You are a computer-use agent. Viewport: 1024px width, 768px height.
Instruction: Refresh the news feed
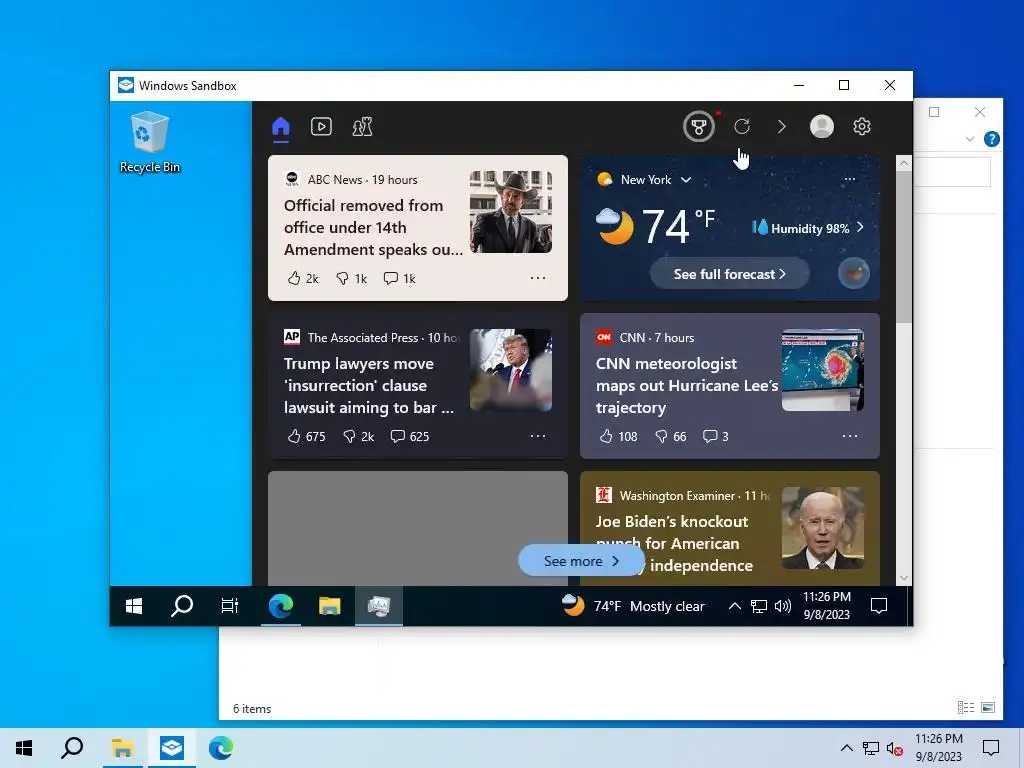coord(742,126)
